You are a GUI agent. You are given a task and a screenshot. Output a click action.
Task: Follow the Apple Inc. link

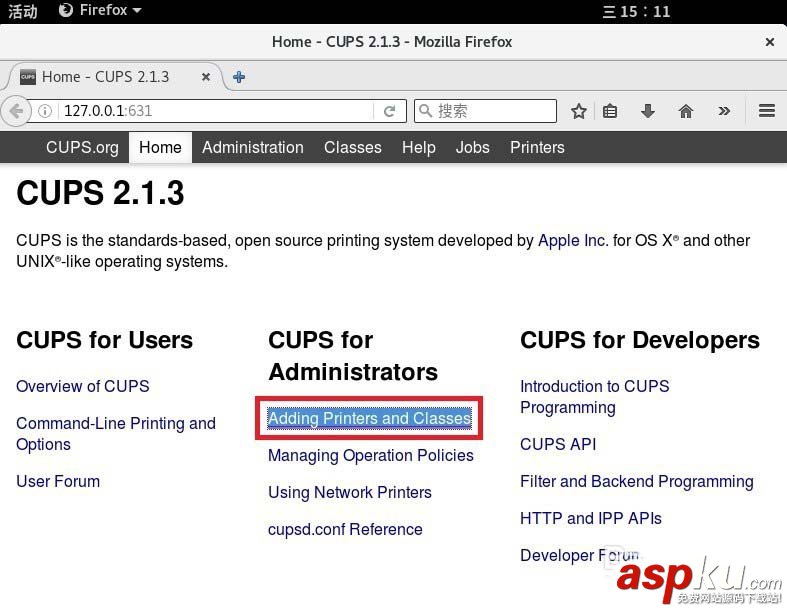coord(572,240)
